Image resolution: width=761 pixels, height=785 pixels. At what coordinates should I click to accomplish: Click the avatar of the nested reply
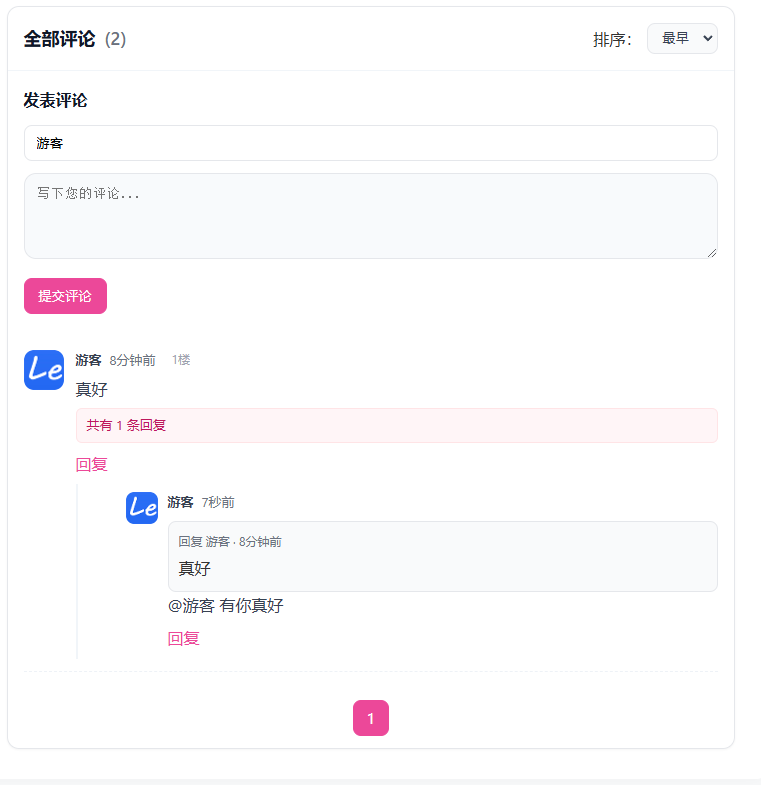tap(142, 507)
